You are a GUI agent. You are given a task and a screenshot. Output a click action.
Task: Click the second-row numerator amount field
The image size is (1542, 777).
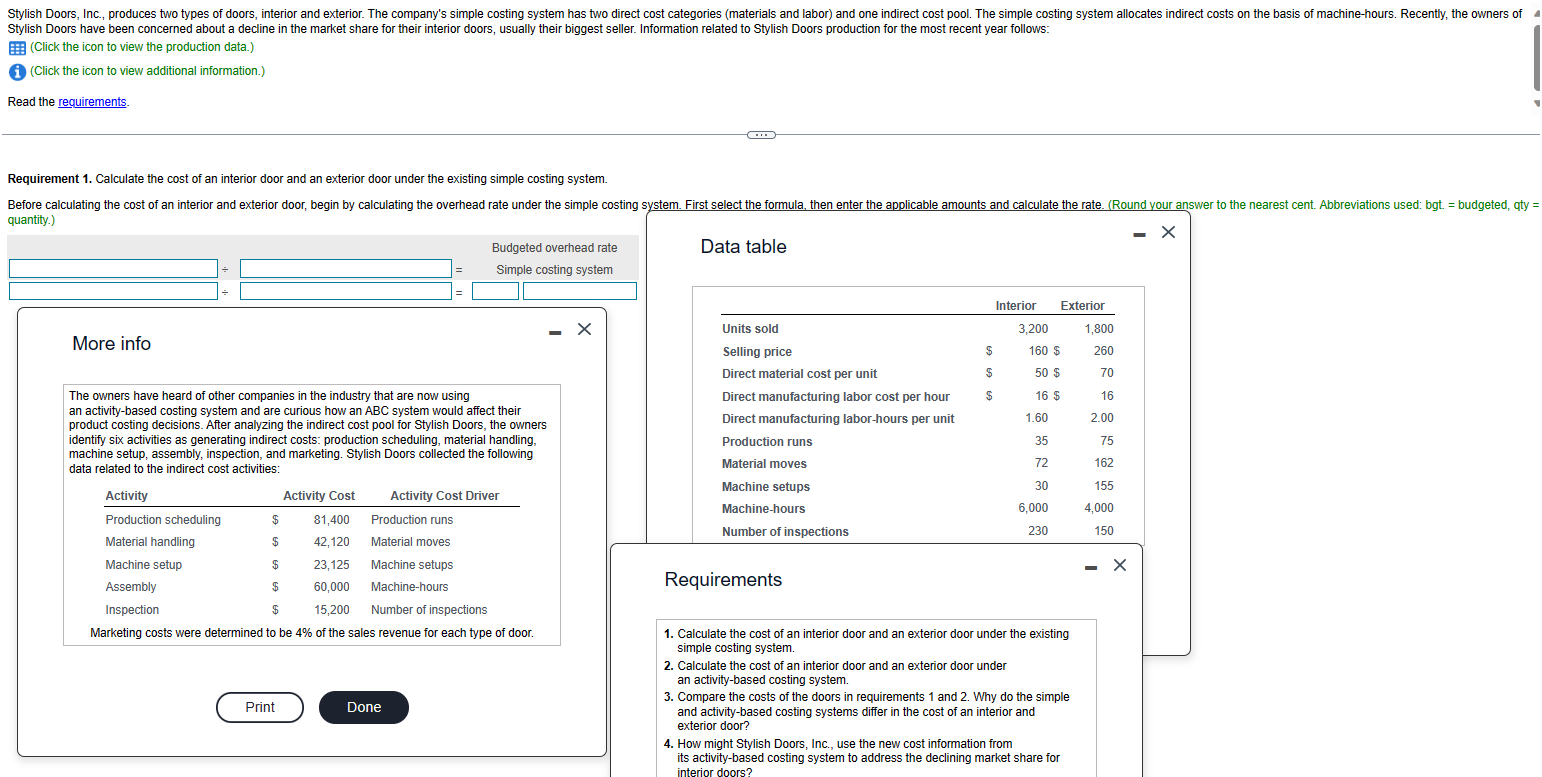[113, 291]
